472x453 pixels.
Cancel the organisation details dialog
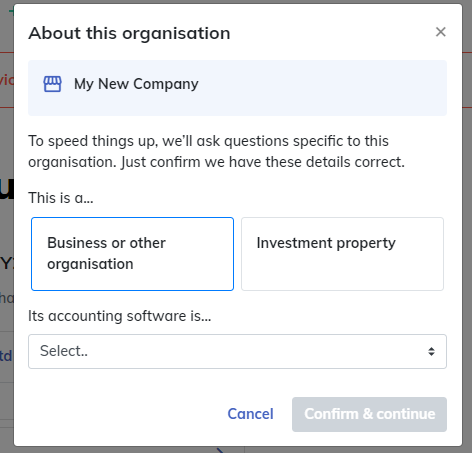[250, 414]
